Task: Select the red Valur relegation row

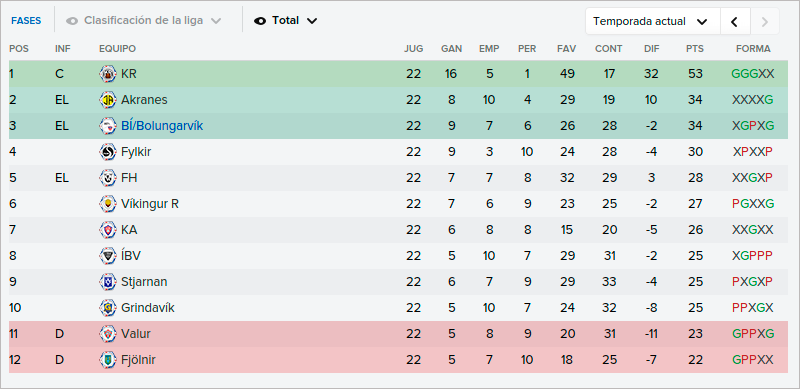Action: tap(398, 334)
